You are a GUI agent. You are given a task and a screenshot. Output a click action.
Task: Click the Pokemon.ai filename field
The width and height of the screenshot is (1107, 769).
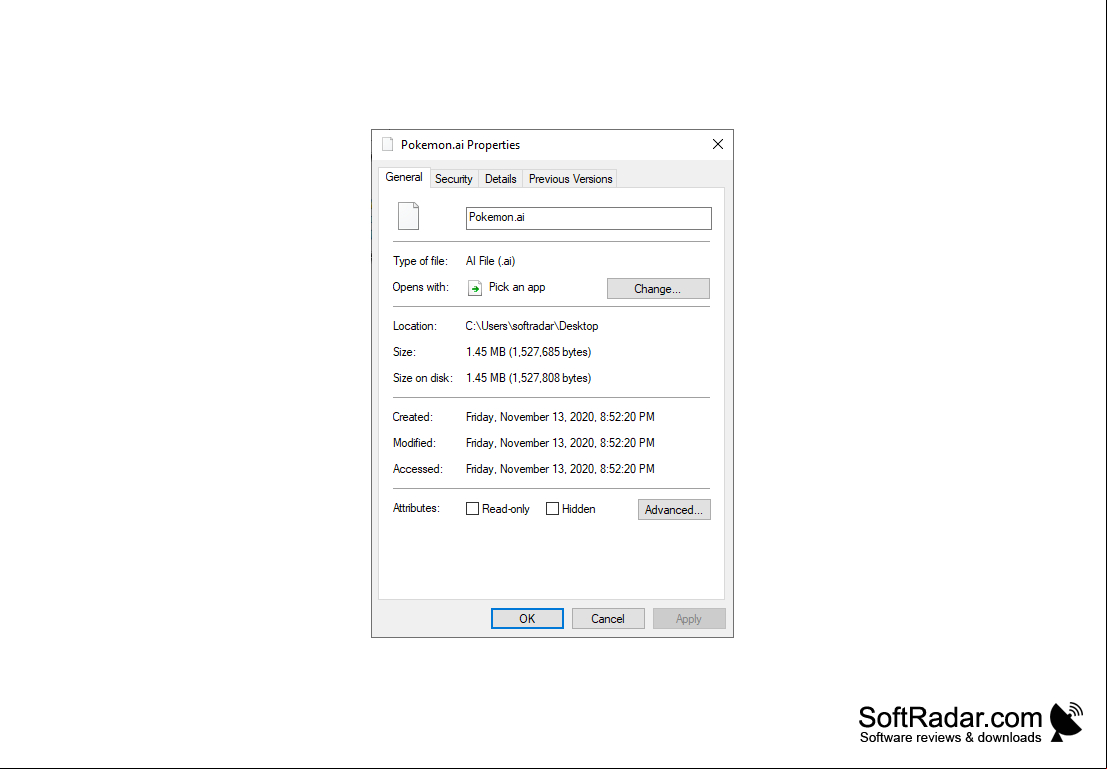click(589, 218)
